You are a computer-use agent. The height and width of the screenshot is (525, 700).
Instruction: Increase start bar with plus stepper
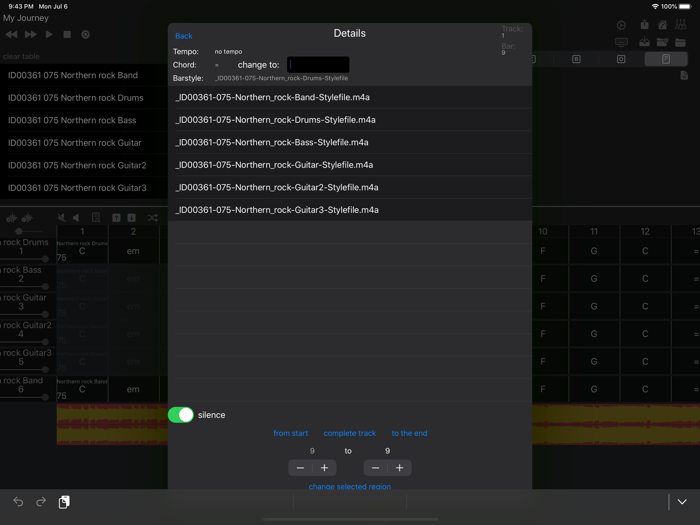tap(325, 468)
